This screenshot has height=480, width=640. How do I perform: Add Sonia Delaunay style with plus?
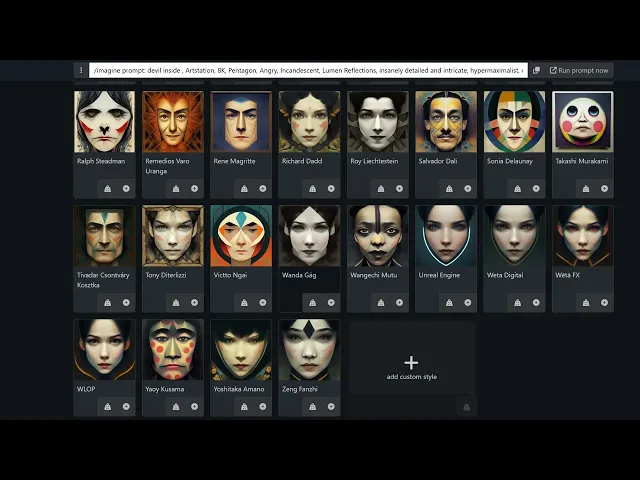coord(536,189)
